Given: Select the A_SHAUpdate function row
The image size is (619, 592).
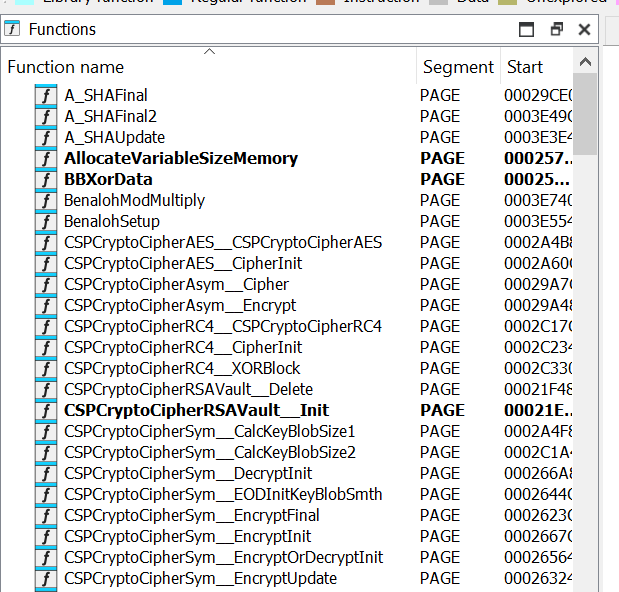Looking at the screenshot, I should [x=115, y=138].
